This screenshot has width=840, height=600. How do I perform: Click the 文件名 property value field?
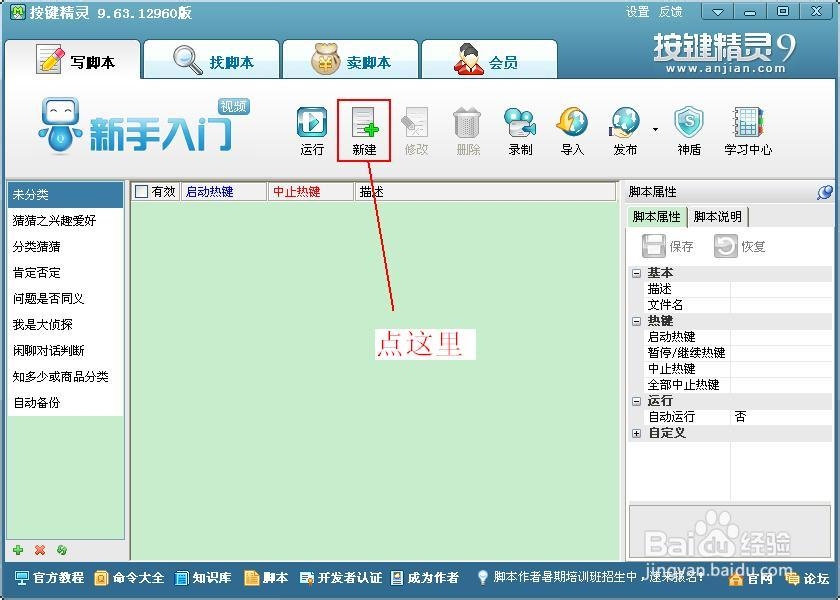coord(781,305)
